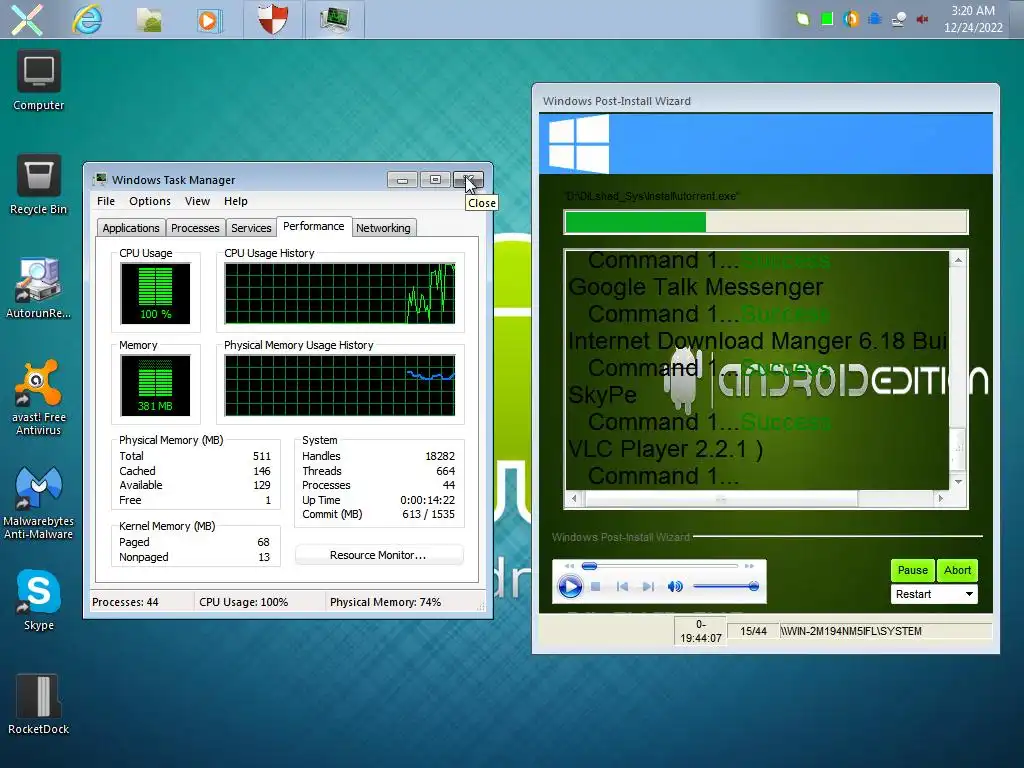Switch to the Applications tab
Screen dimensions: 1024x768
coord(131,228)
